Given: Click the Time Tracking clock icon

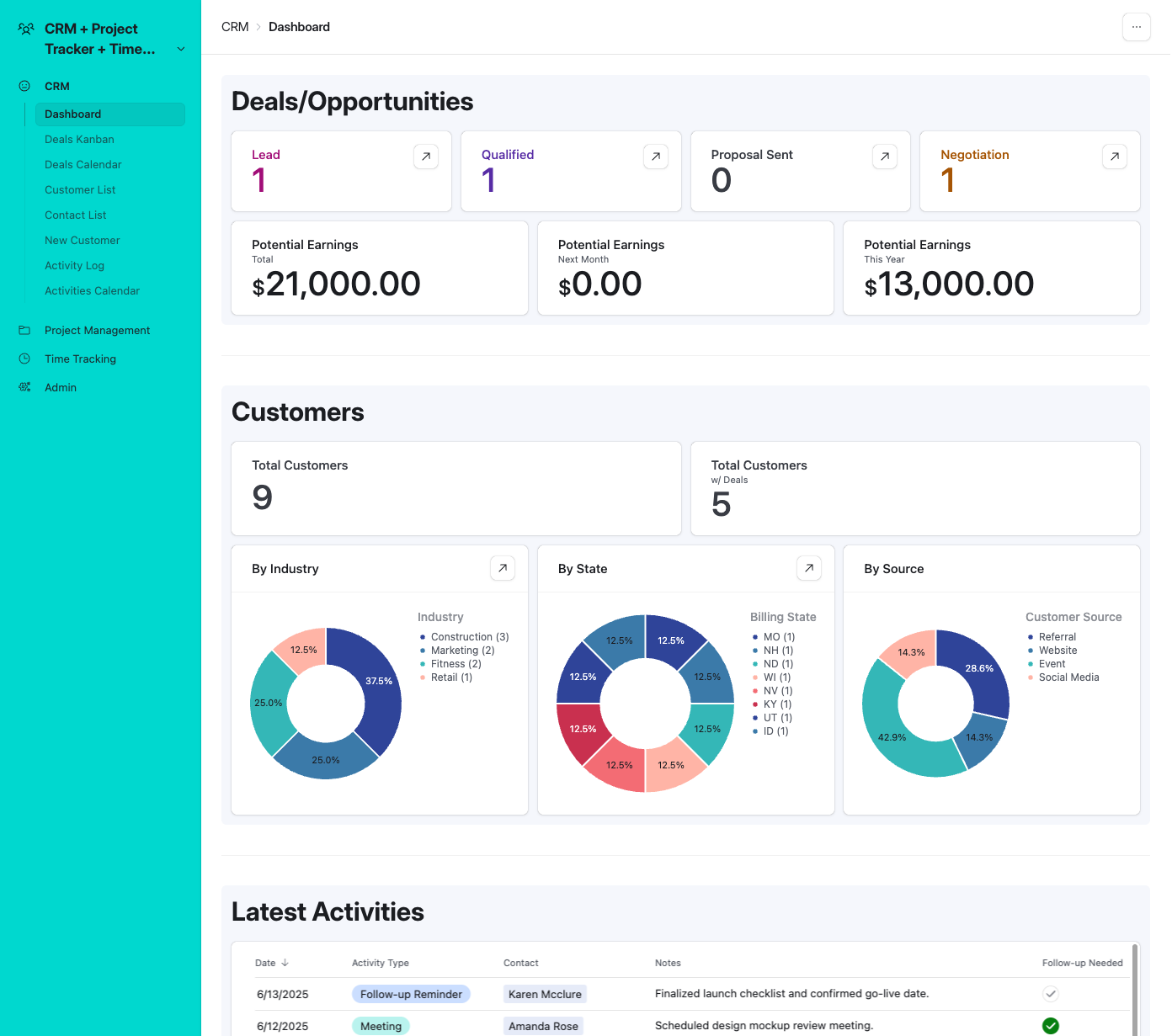Looking at the screenshot, I should [x=24, y=359].
